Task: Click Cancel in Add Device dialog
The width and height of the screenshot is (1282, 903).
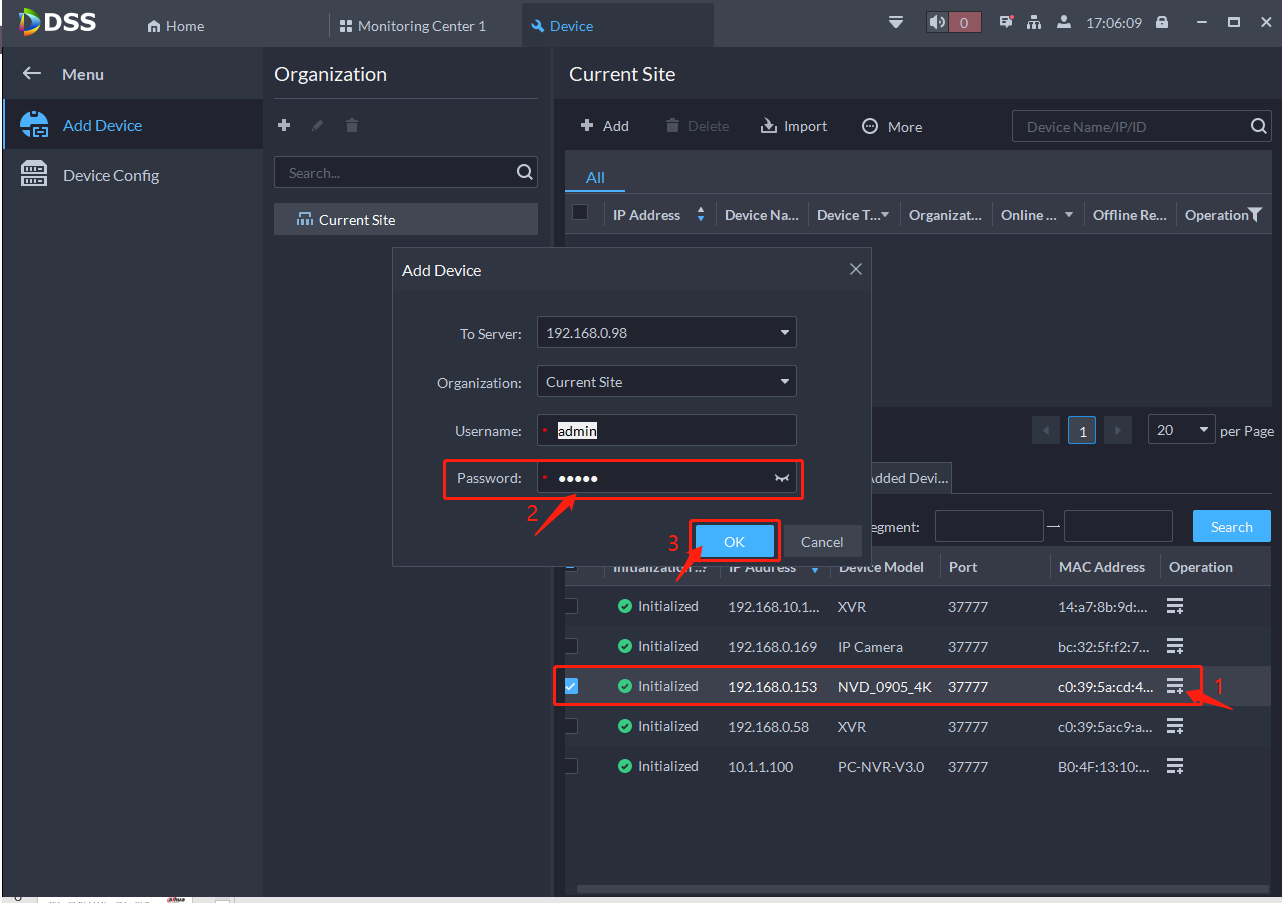Action: (x=822, y=542)
